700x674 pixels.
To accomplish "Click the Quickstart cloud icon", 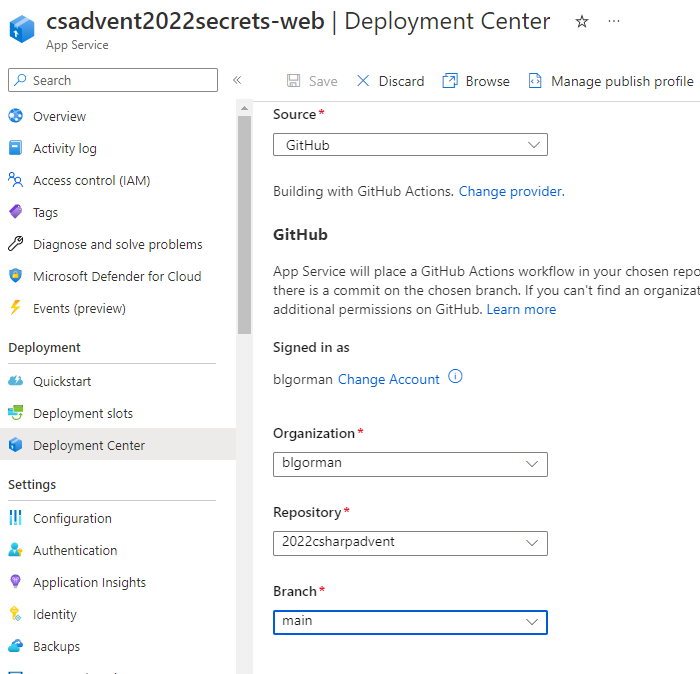I will click(16, 381).
